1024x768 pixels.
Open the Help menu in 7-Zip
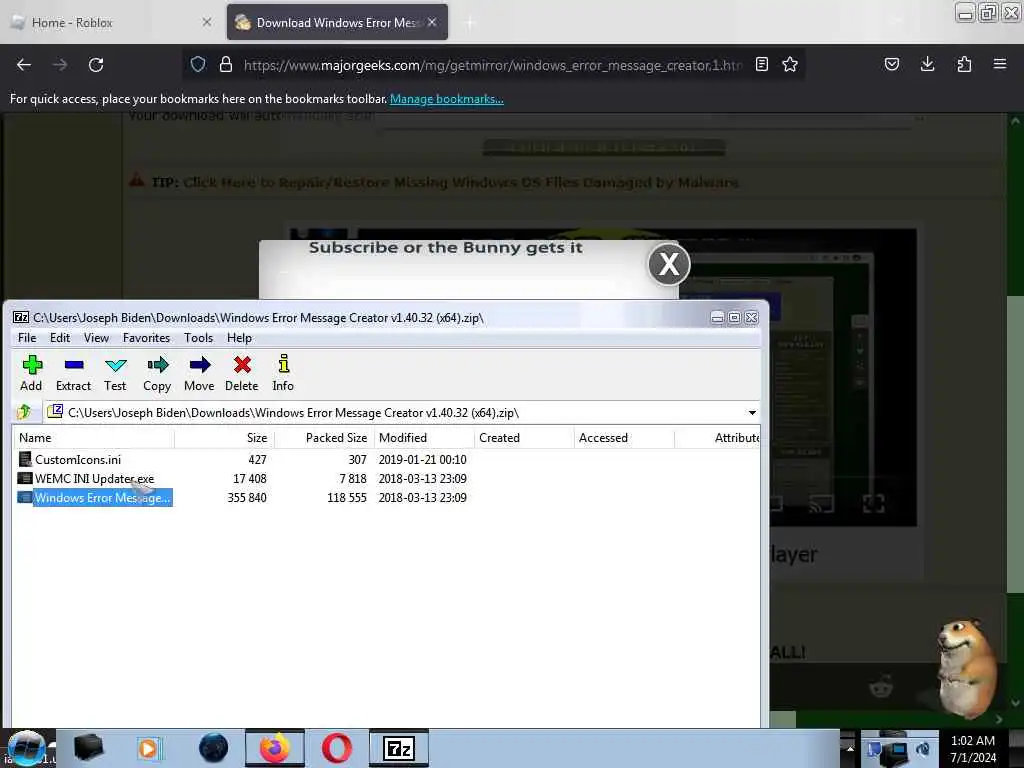(x=239, y=338)
